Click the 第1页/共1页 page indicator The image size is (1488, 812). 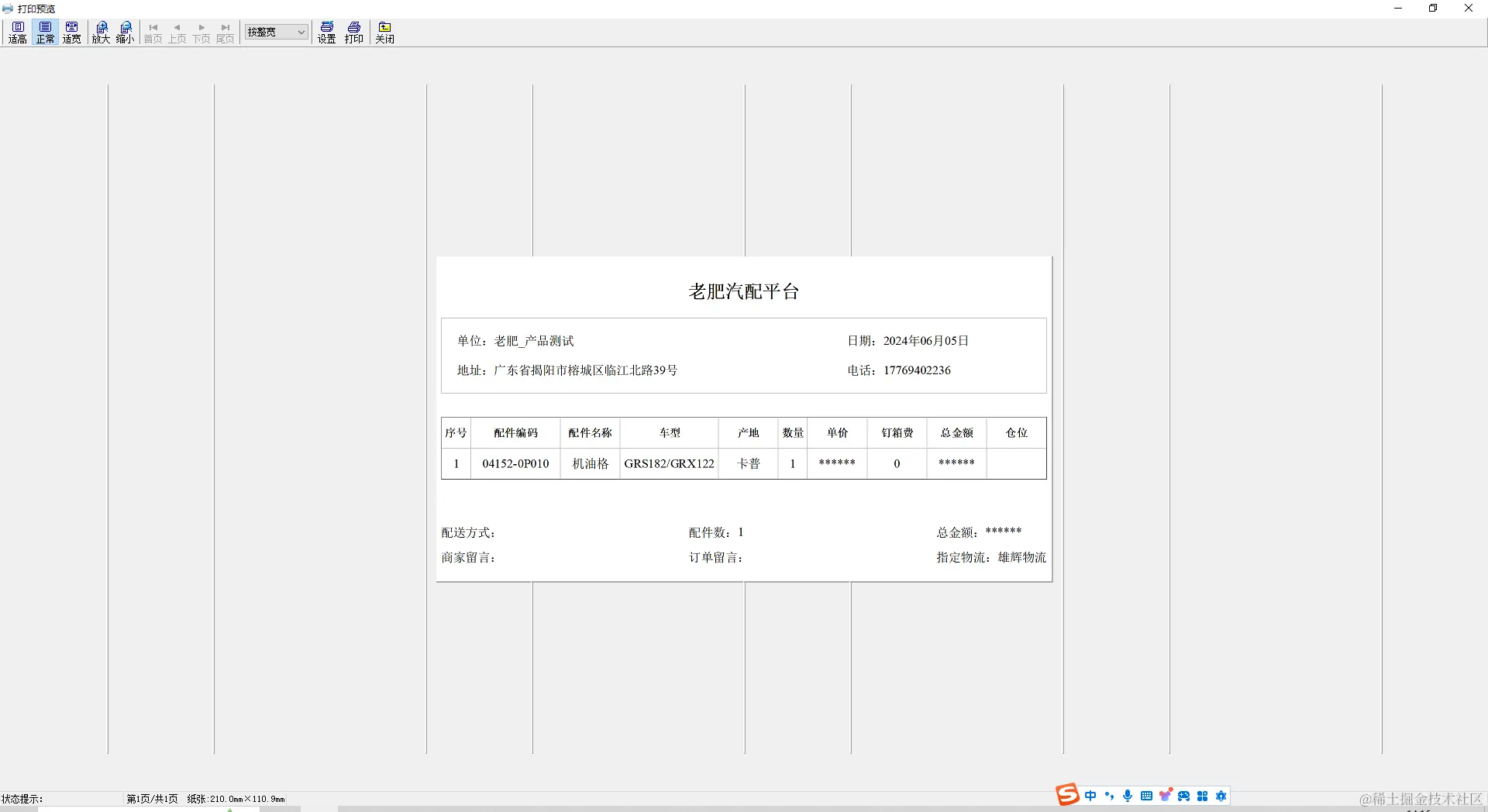click(153, 799)
